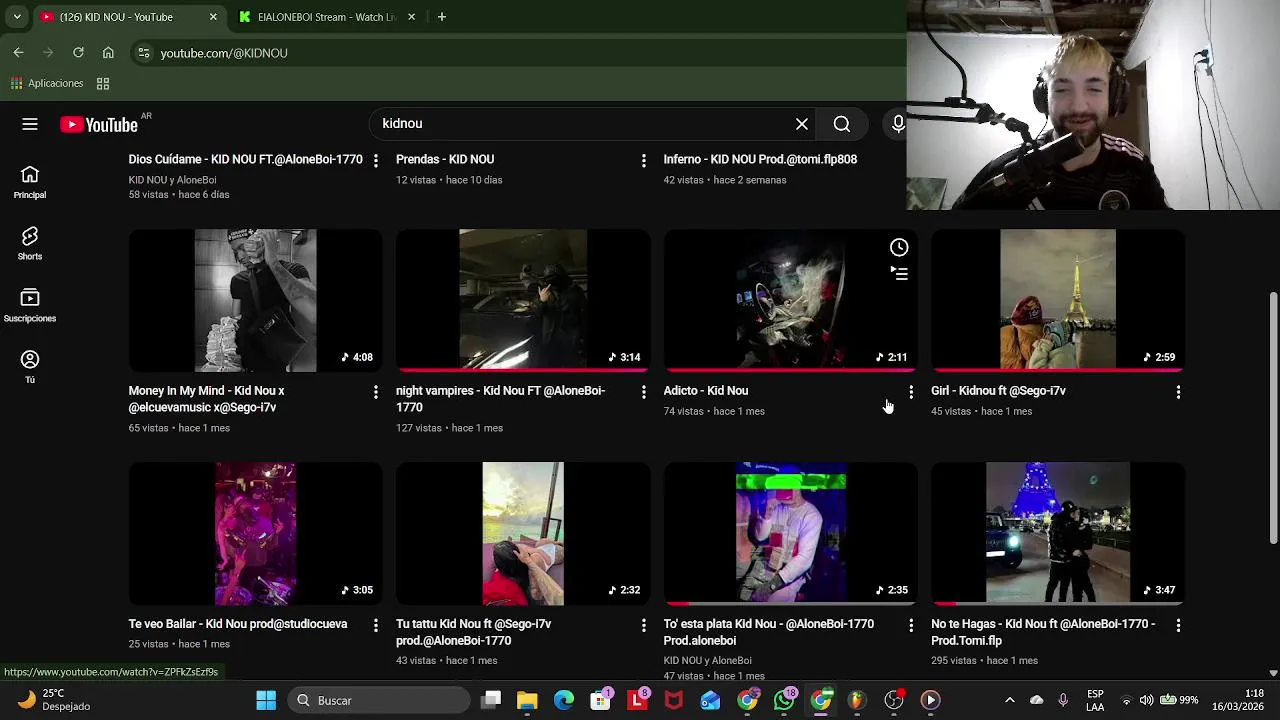Open volume control in system tray

1146,700
